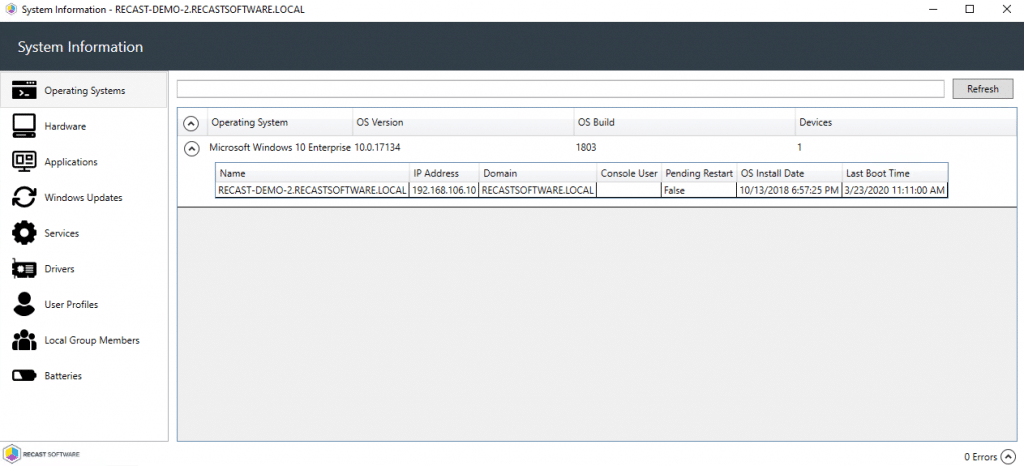Screen dimensions: 1024x466
Task: Click the Console User column header
Action: point(629,174)
